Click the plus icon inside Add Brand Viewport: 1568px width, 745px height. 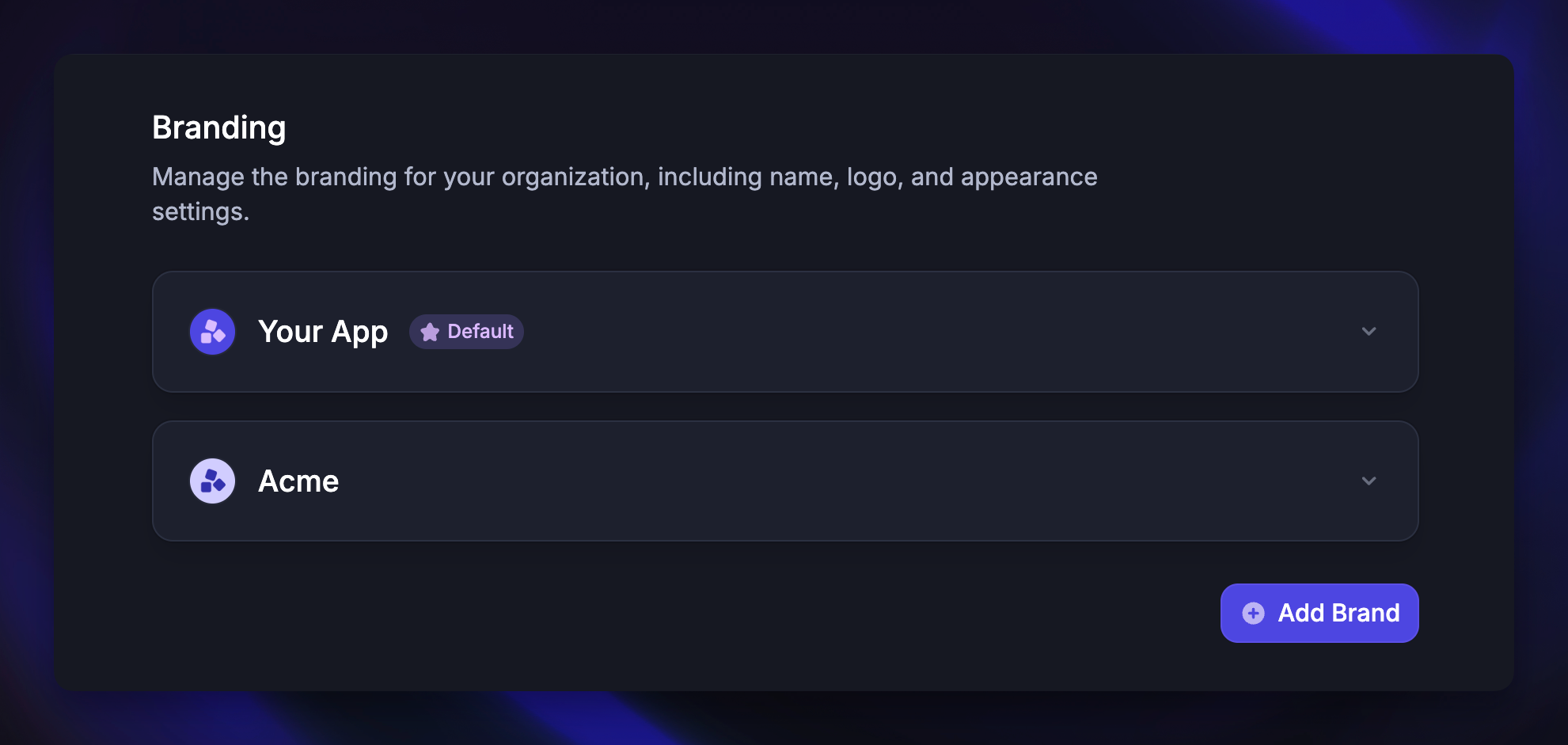1253,613
